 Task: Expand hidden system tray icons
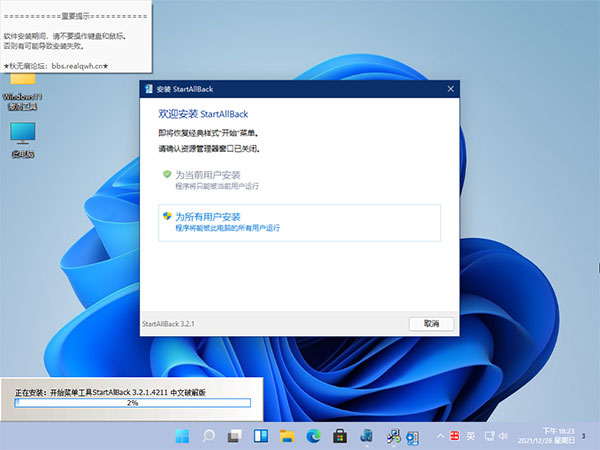point(440,436)
